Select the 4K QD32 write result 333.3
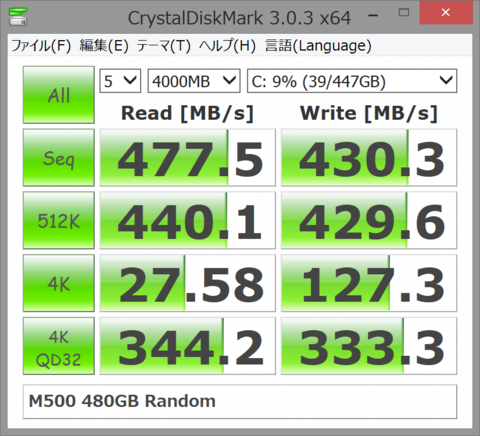480x436 pixels. (x=369, y=346)
